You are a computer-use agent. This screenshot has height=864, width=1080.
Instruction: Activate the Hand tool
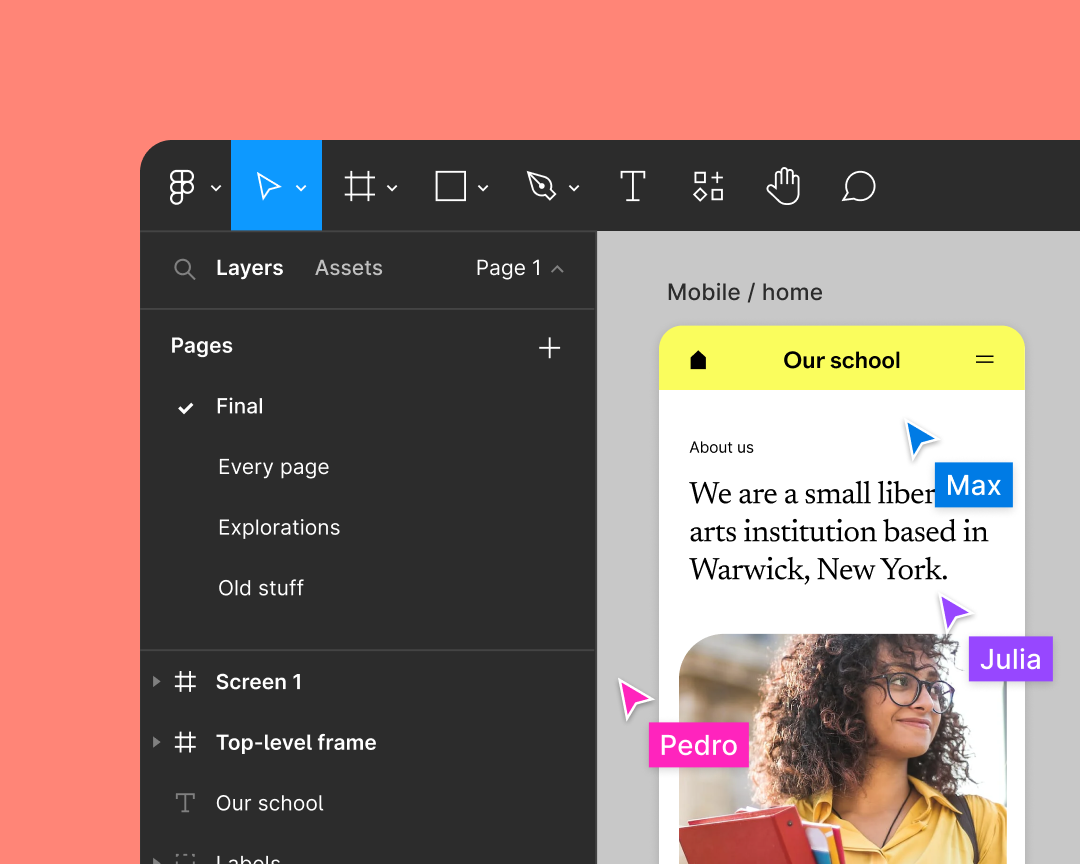pos(783,185)
